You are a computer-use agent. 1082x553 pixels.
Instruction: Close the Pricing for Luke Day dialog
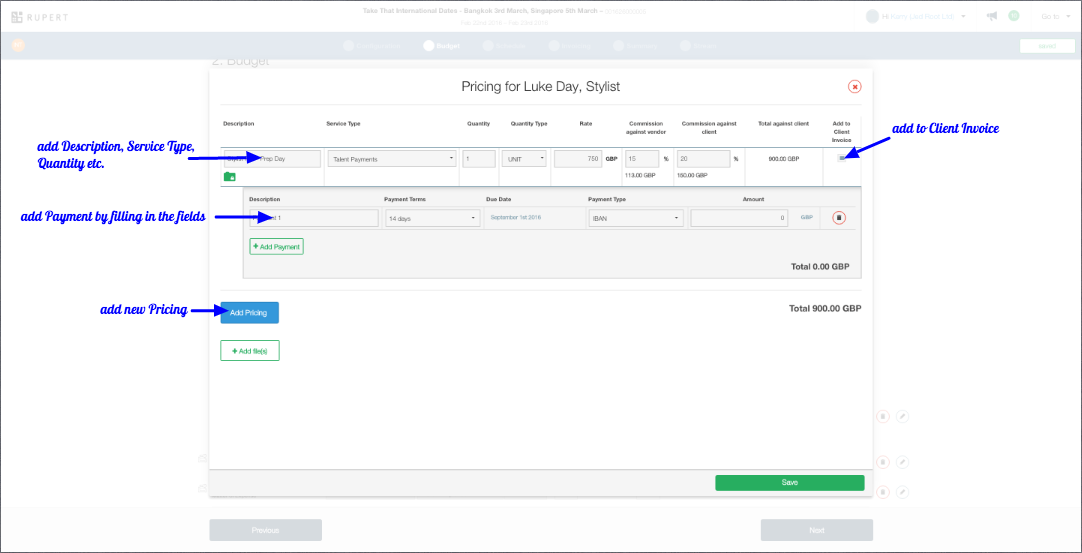tap(854, 87)
